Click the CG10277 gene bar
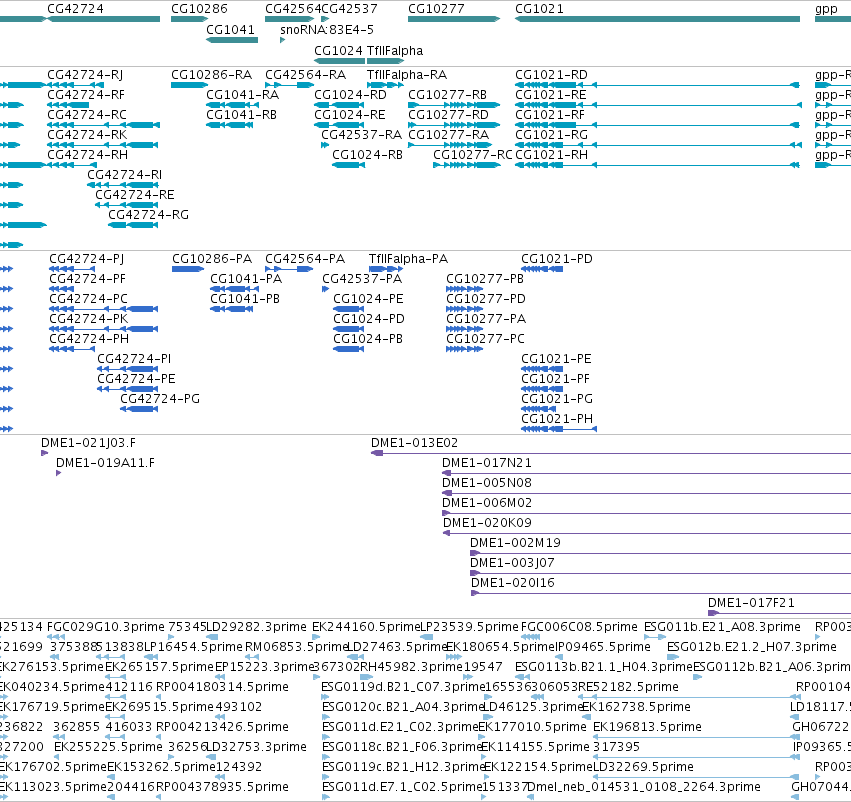851x802 pixels. [x=454, y=19]
